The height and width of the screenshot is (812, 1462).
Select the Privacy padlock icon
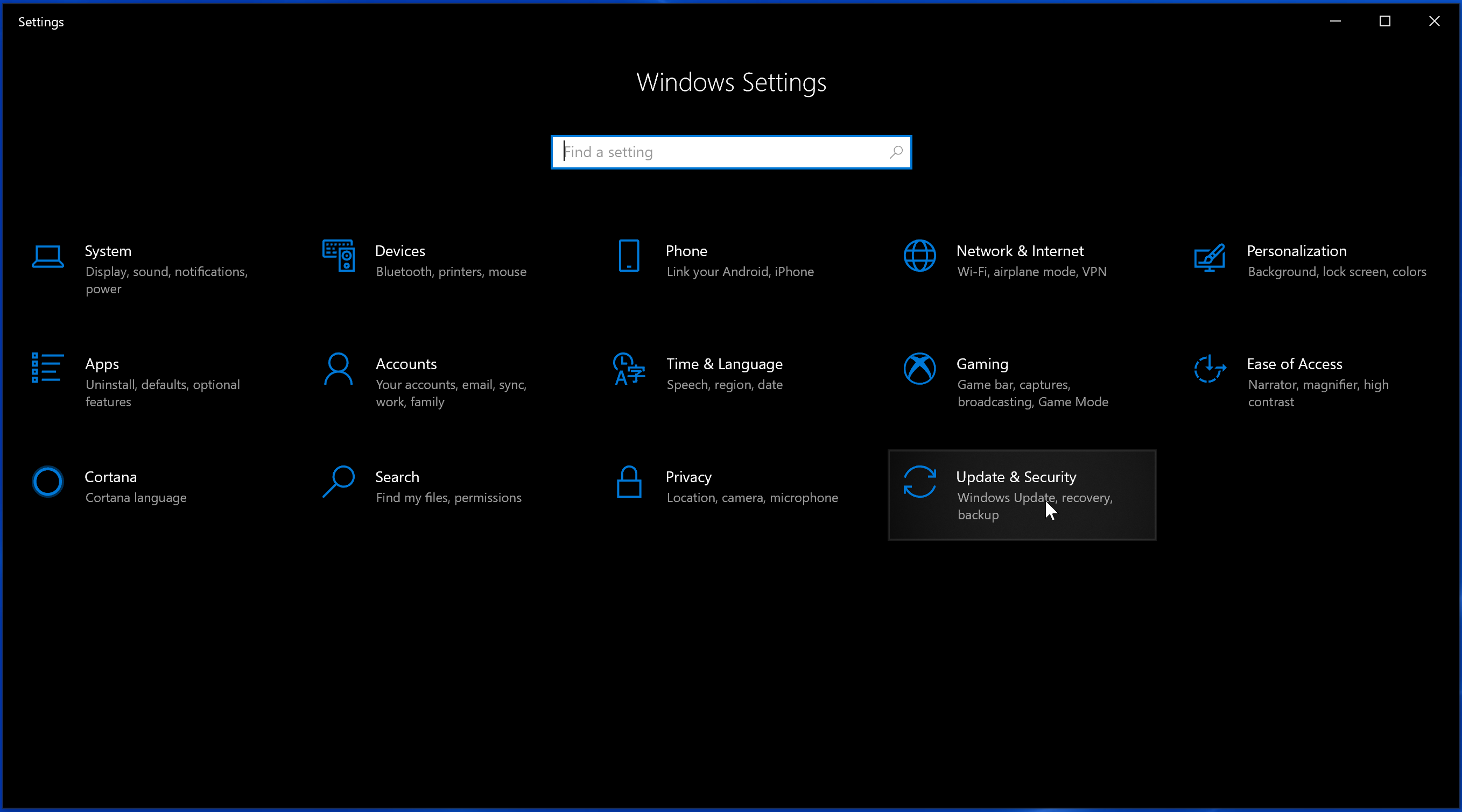(x=629, y=482)
